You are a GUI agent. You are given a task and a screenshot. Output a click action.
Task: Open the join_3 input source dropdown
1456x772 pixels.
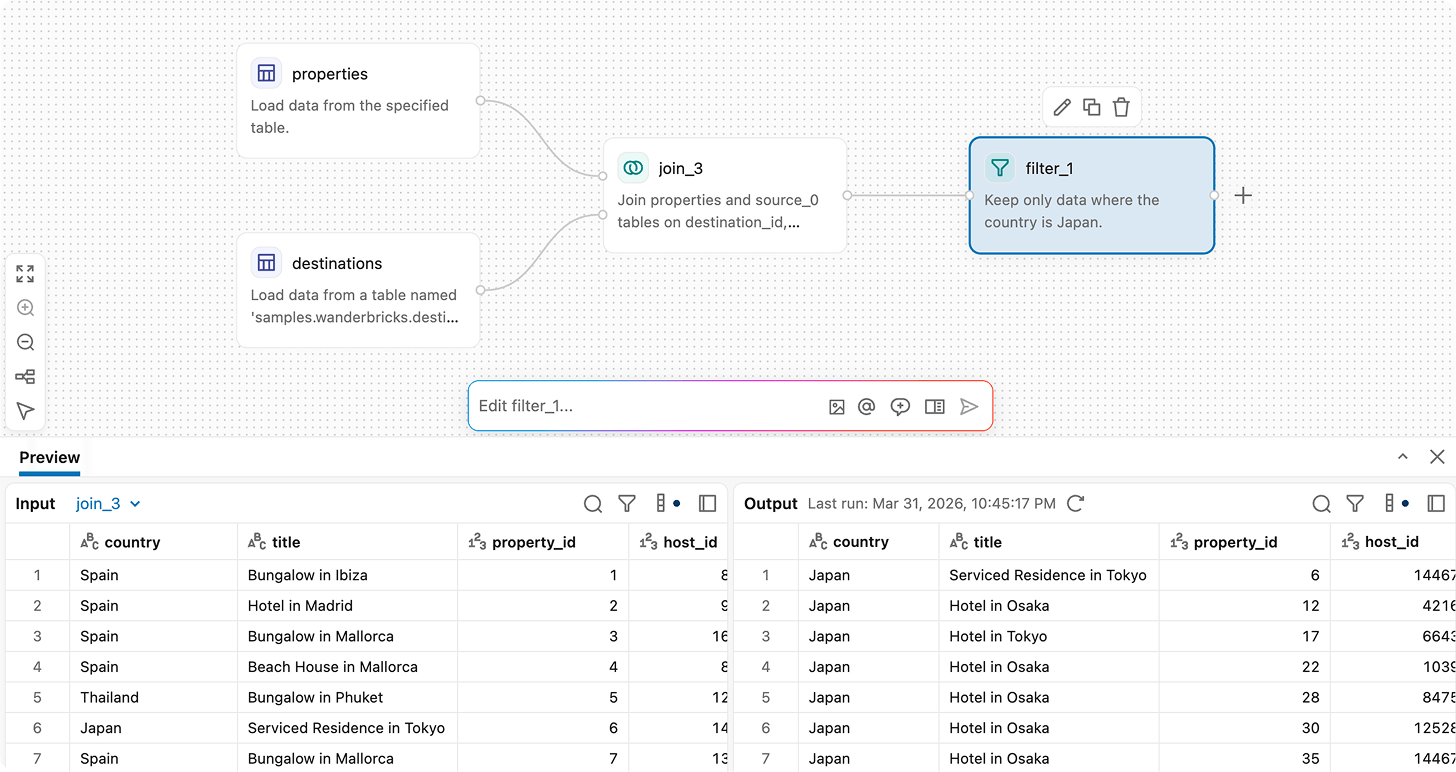click(108, 504)
